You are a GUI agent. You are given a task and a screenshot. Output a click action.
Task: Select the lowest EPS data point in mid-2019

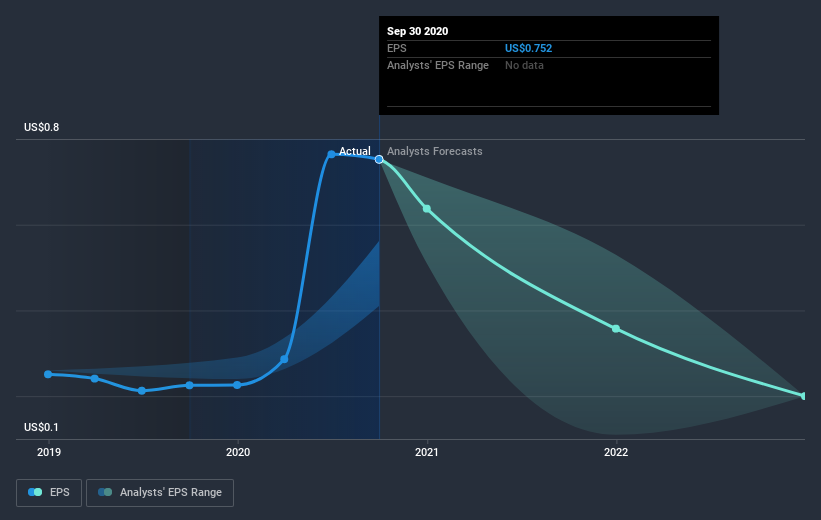(x=141, y=391)
